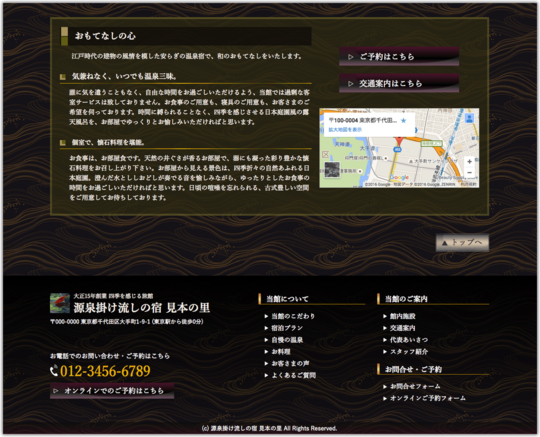Click the telephone icon beside 012-3456-6789
The image size is (540, 437).
[54, 371]
